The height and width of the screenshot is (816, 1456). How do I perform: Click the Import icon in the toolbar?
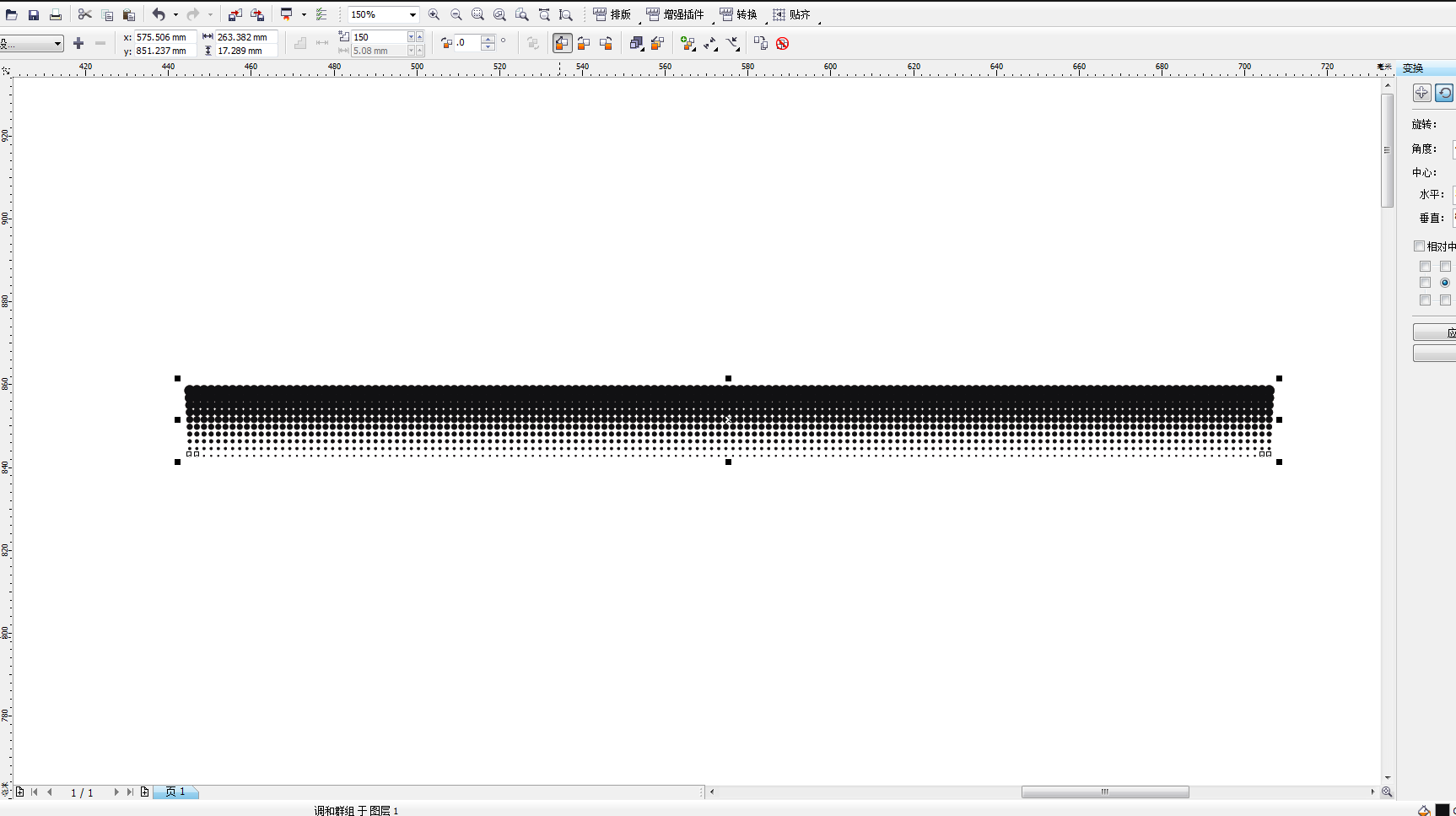(x=235, y=15)
